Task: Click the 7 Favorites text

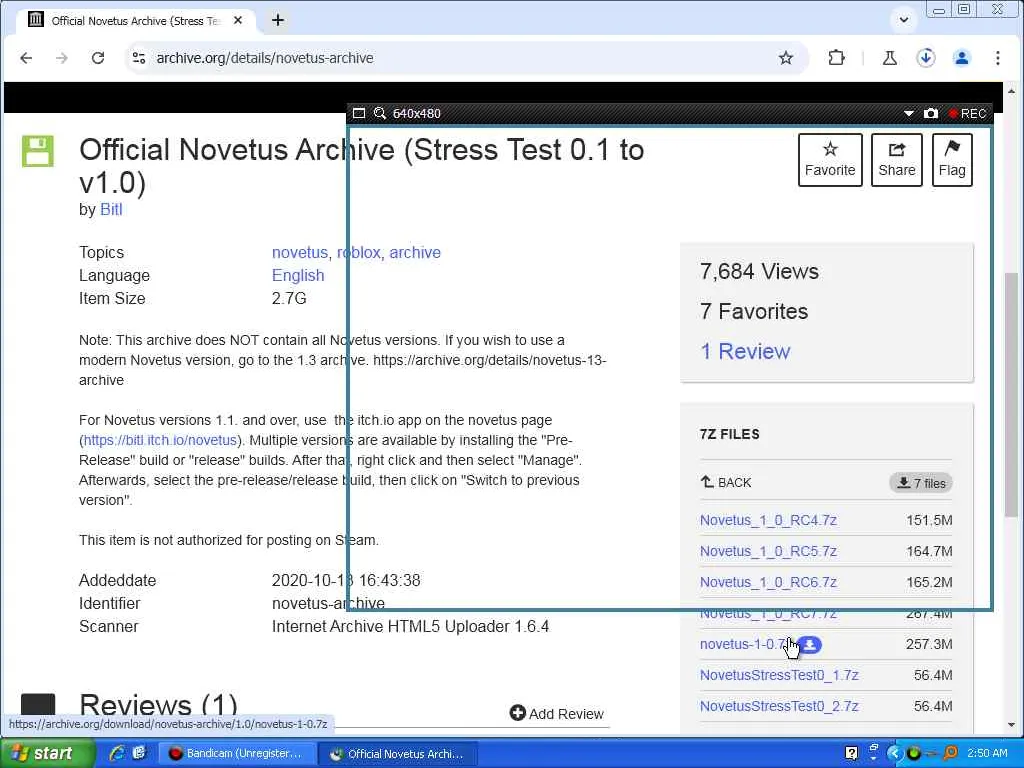Action: pyautogui.click(x=754, y=312)
